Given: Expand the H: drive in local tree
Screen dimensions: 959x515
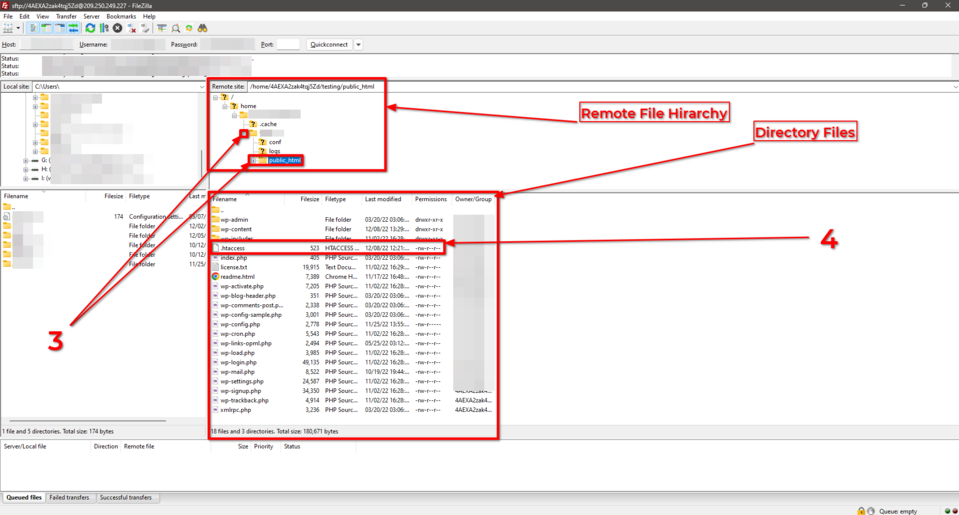Looking at the screenshot, I should [x=26, y=169].
